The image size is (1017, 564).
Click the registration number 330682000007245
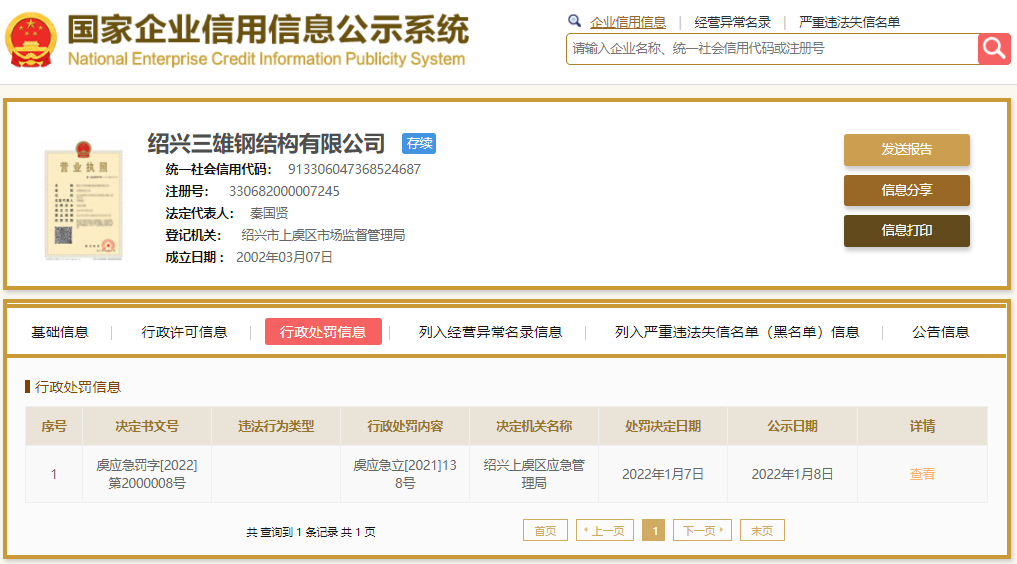pyautogui.click(x=284, y=192)
